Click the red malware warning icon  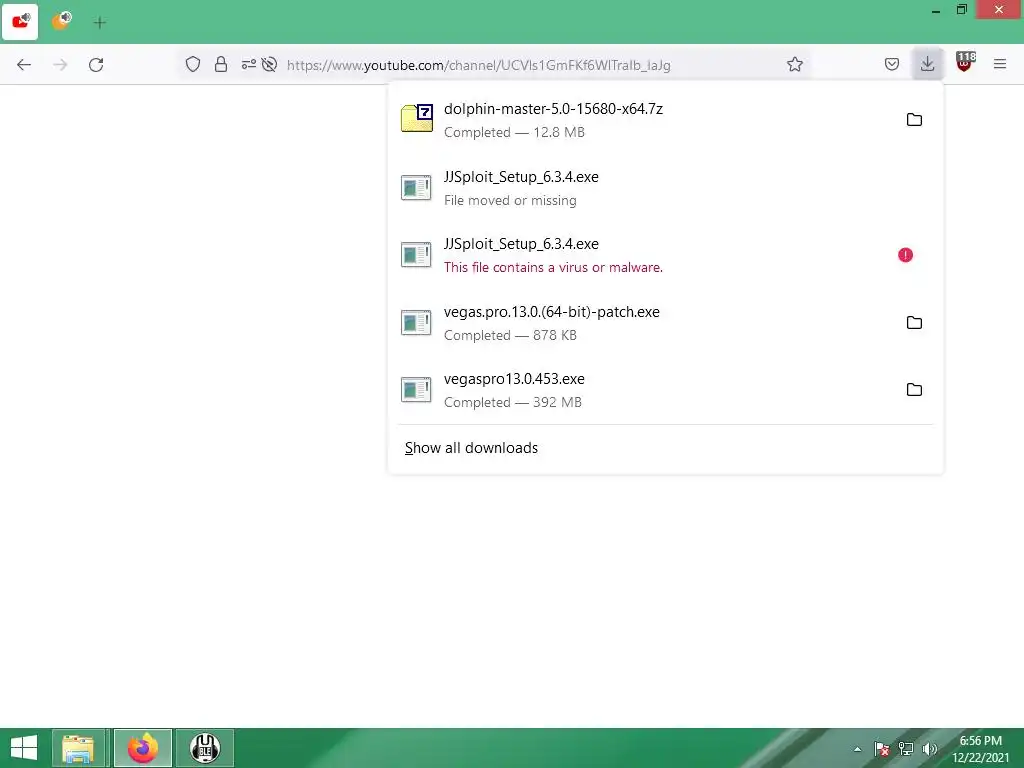[905, 255]
